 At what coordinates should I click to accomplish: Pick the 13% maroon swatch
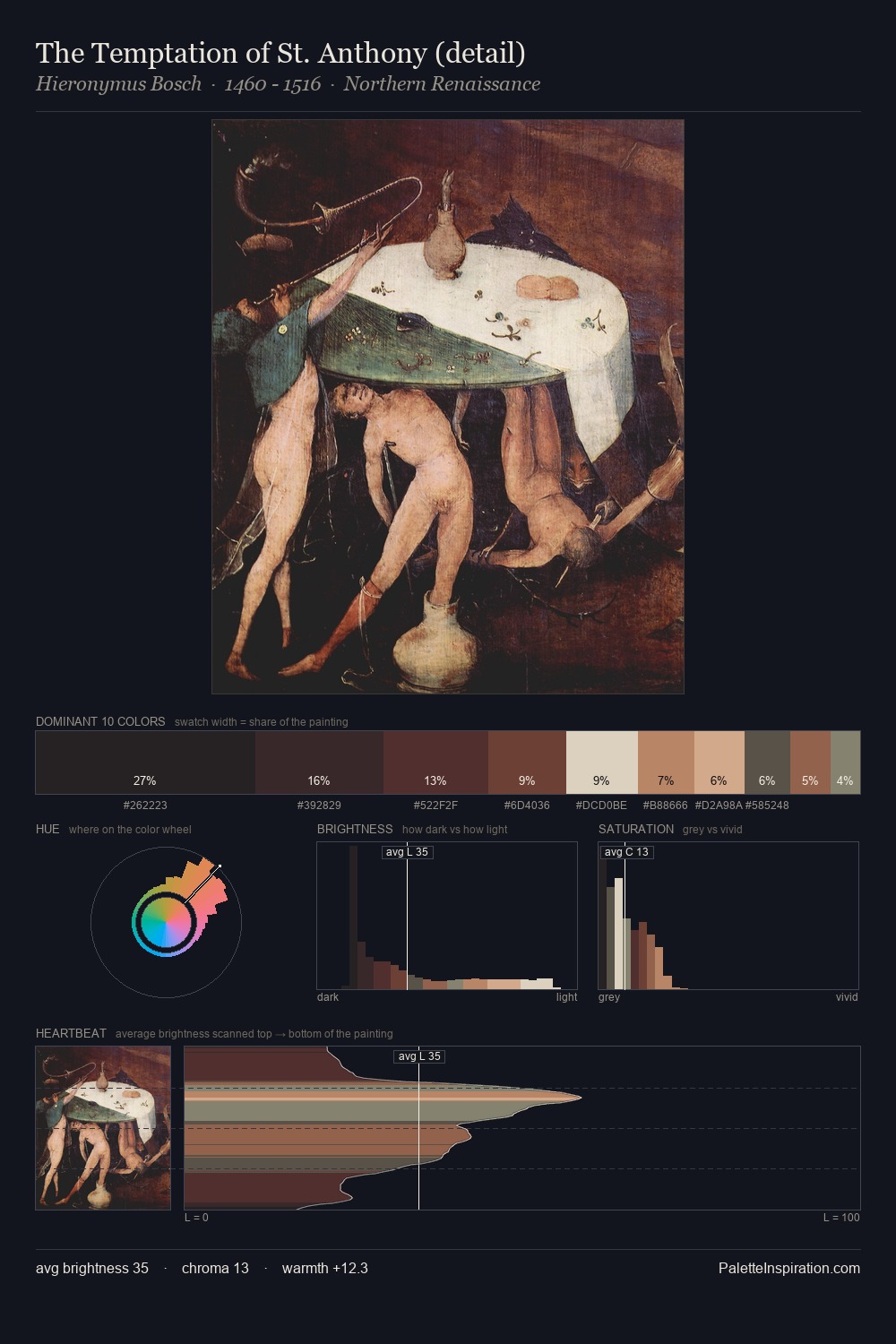[435, 762]
